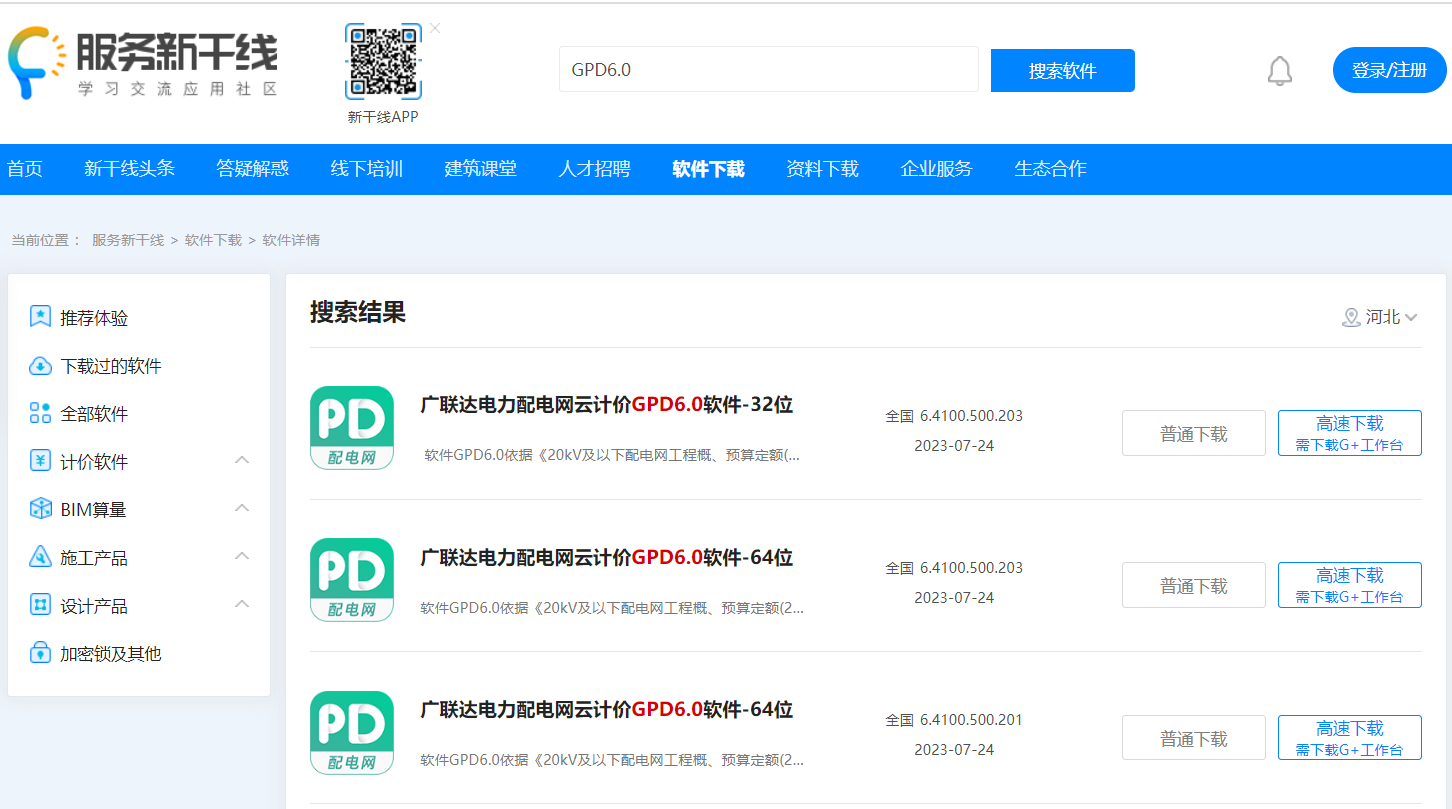Click the PD icon of the 6.4100.500.201 result
The height and width of the screenshot is (809, 1452).
pos(352,732)
